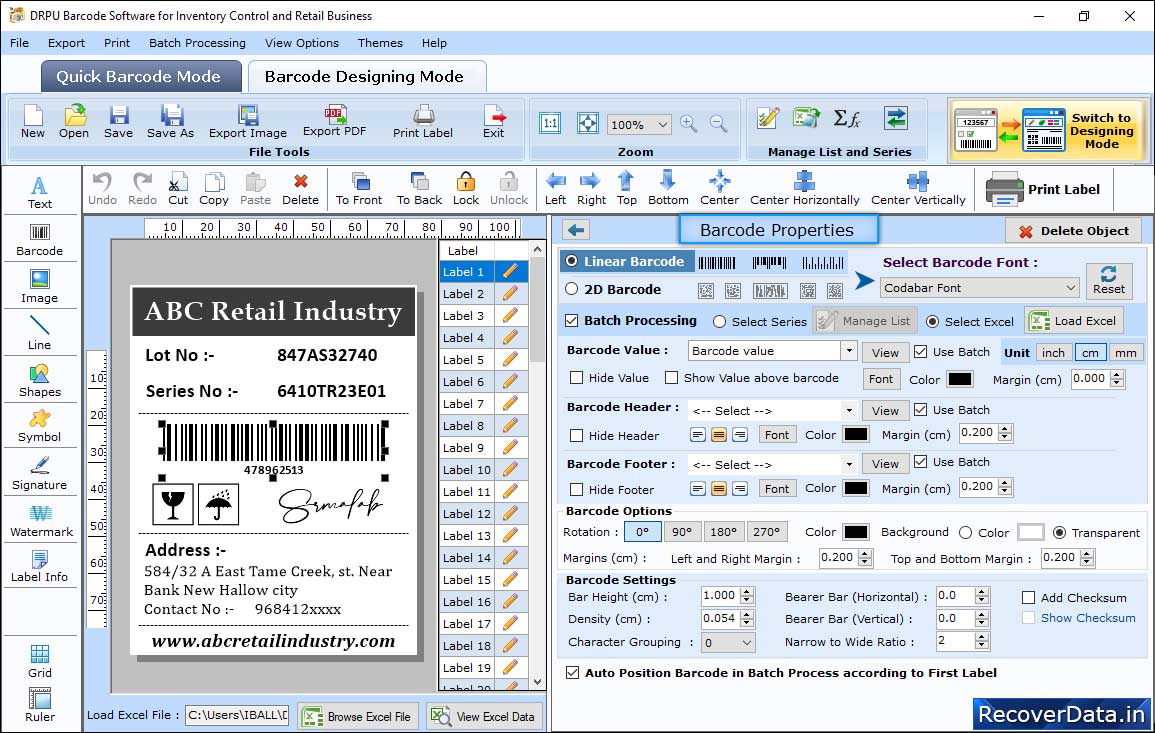Select the 2D Barcode radio button
Screen dimensions: 1155x733
[x=572, y=289]
